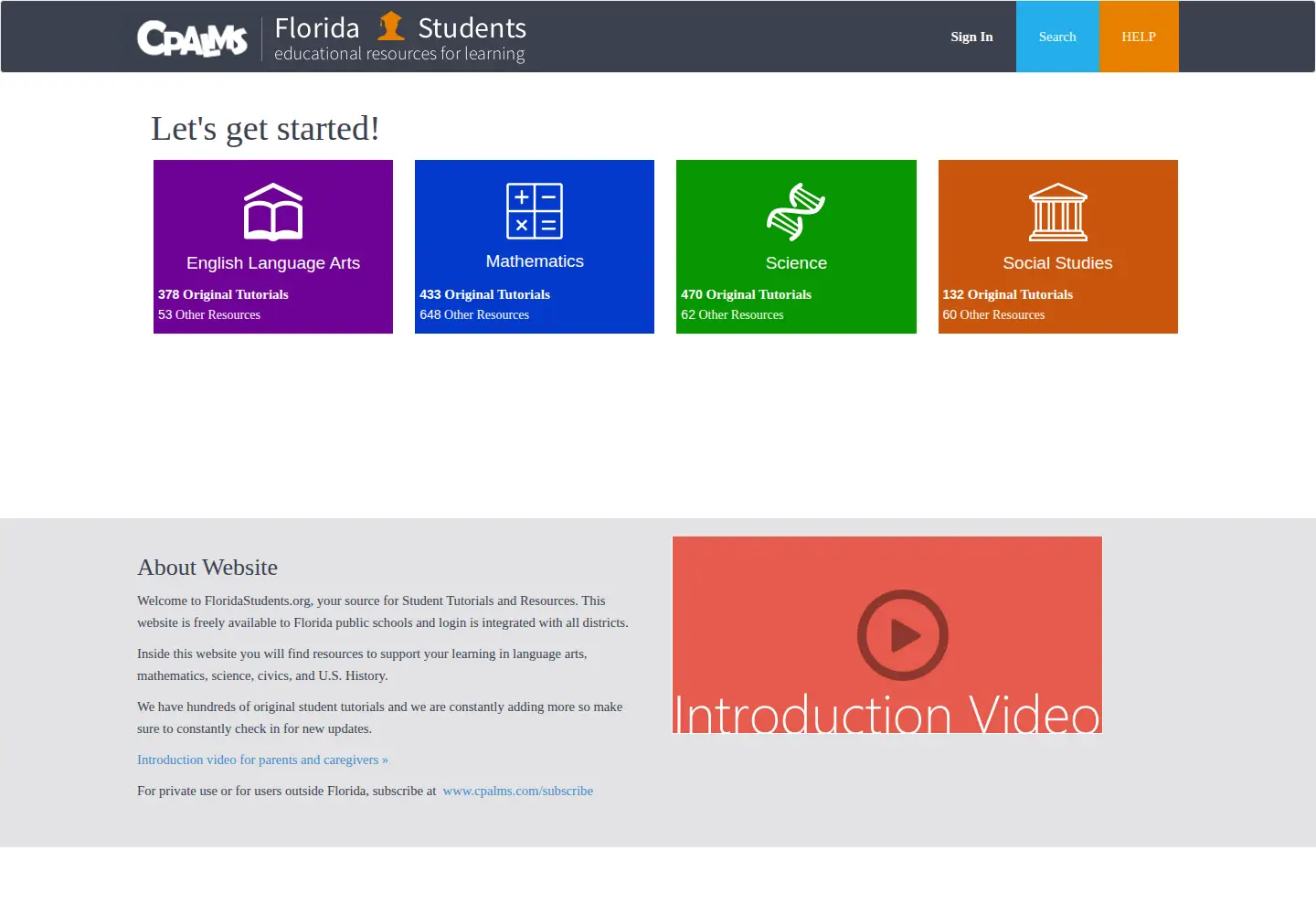This screenshot has width=1316, height=914.
Task: Click '378 Original Tutorials' text
Action: pos(223,294)
